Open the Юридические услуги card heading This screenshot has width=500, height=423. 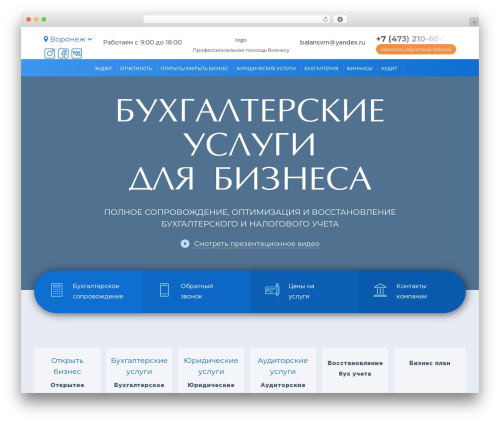click(211, 366)
